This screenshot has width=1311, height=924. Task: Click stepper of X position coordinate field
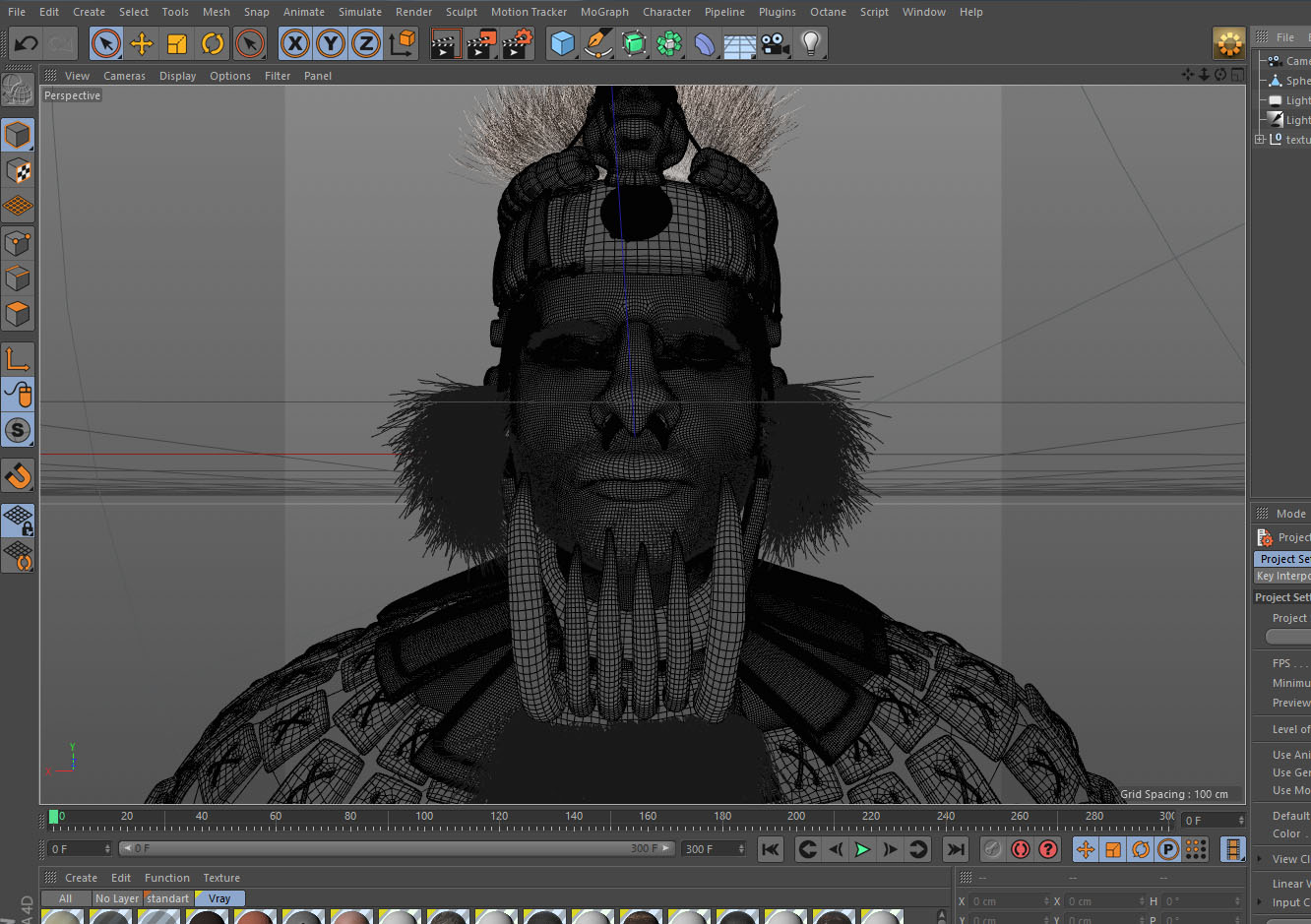click(x=1046, y=901)
